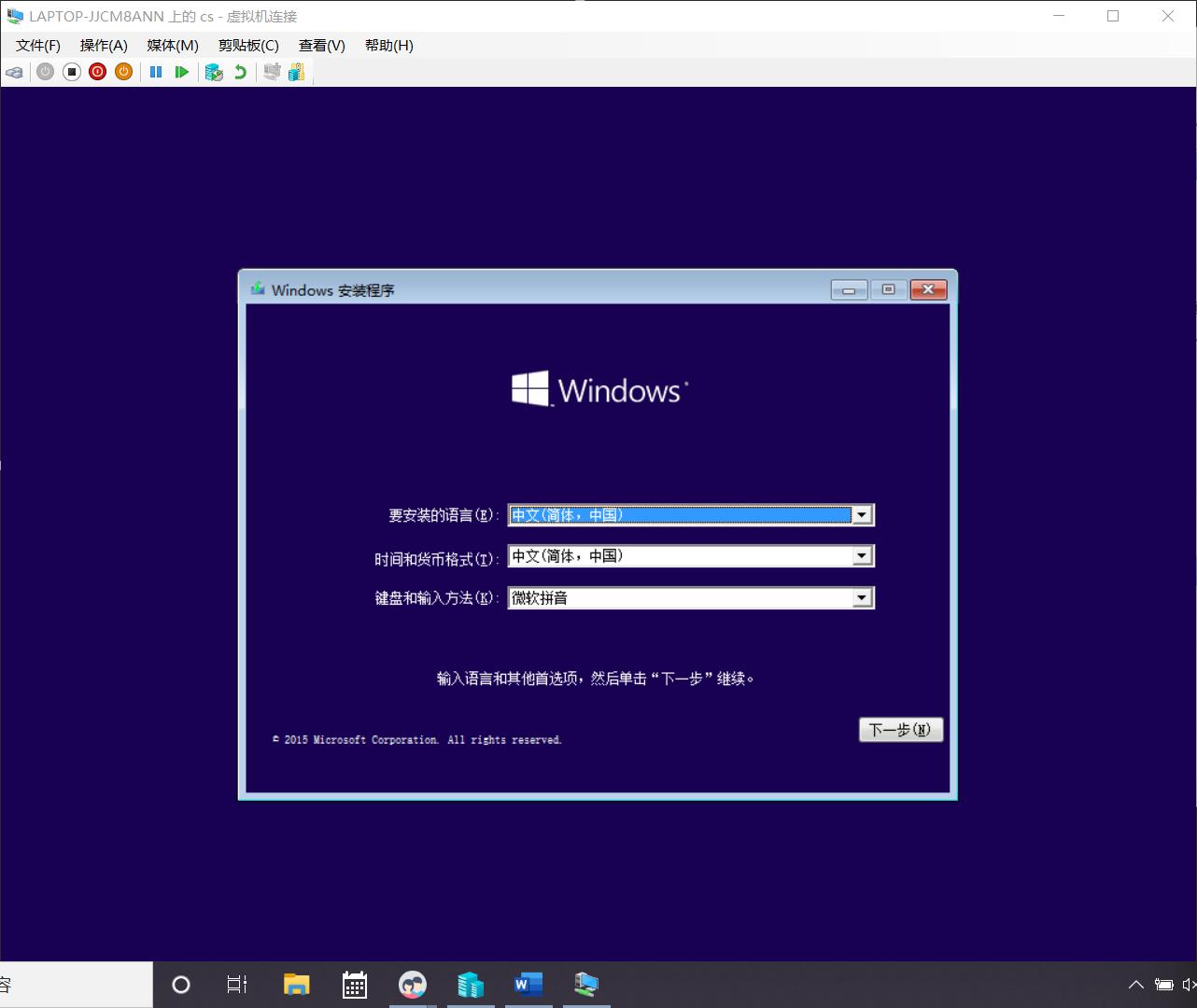Open the 帮助(H) menu
Image resolution: width=1197 pixels, height=1008 pixels.
point(389,45)
